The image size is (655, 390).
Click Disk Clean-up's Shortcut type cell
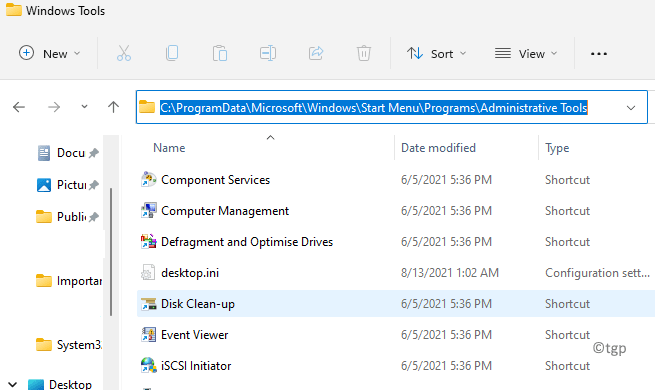567,304
